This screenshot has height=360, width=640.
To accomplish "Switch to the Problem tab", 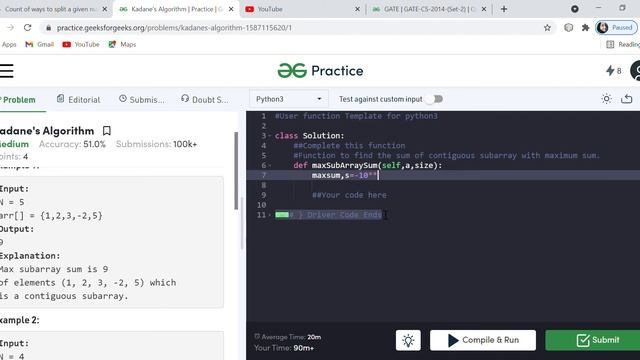I will (18, 100).
